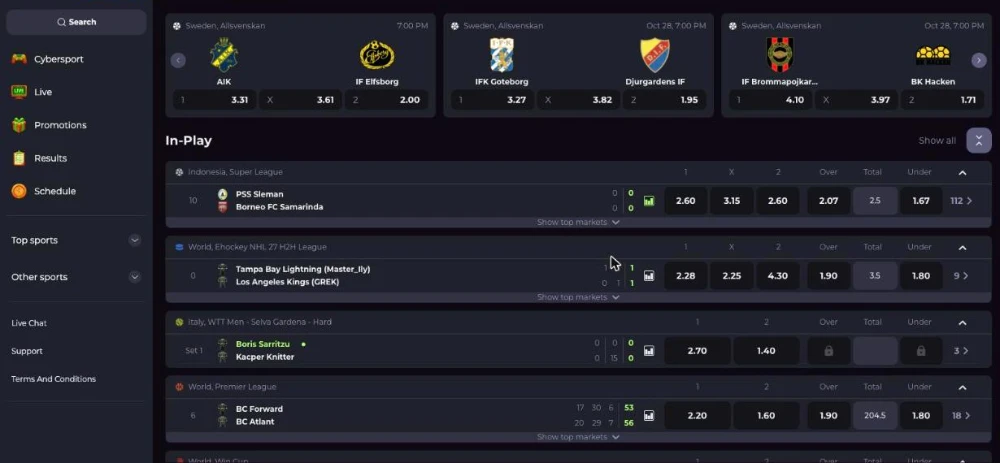Open the Cybersport gamepad icon

pyautogui.click(x=19, y=59)
